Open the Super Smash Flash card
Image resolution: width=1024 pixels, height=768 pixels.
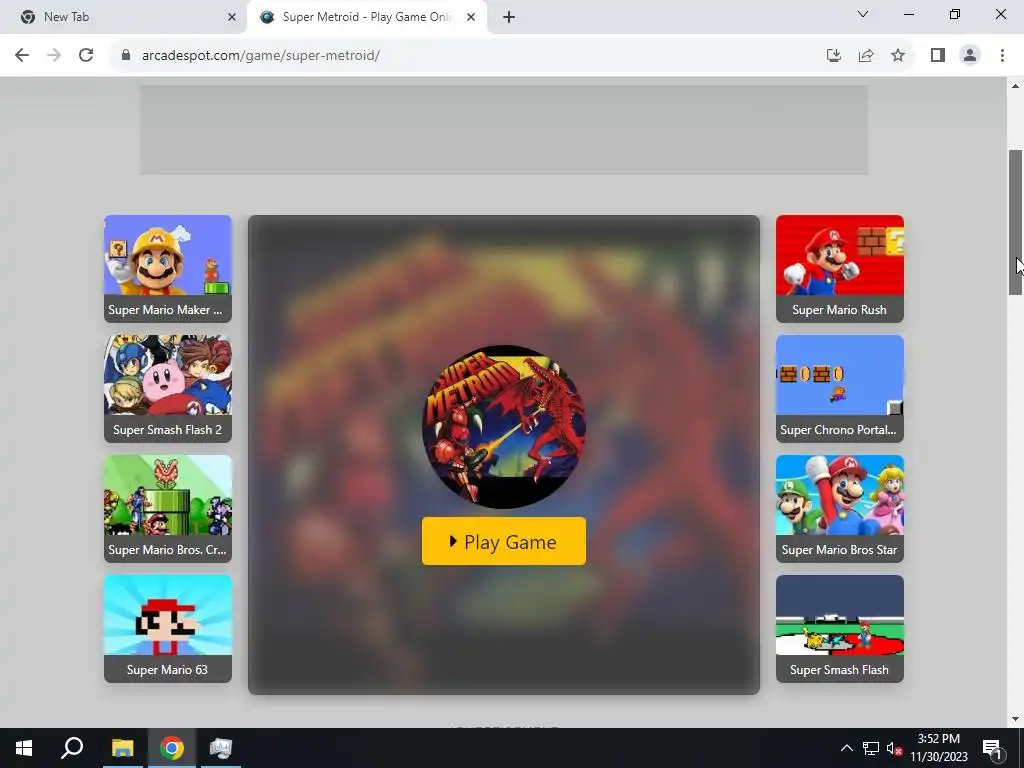840,629
